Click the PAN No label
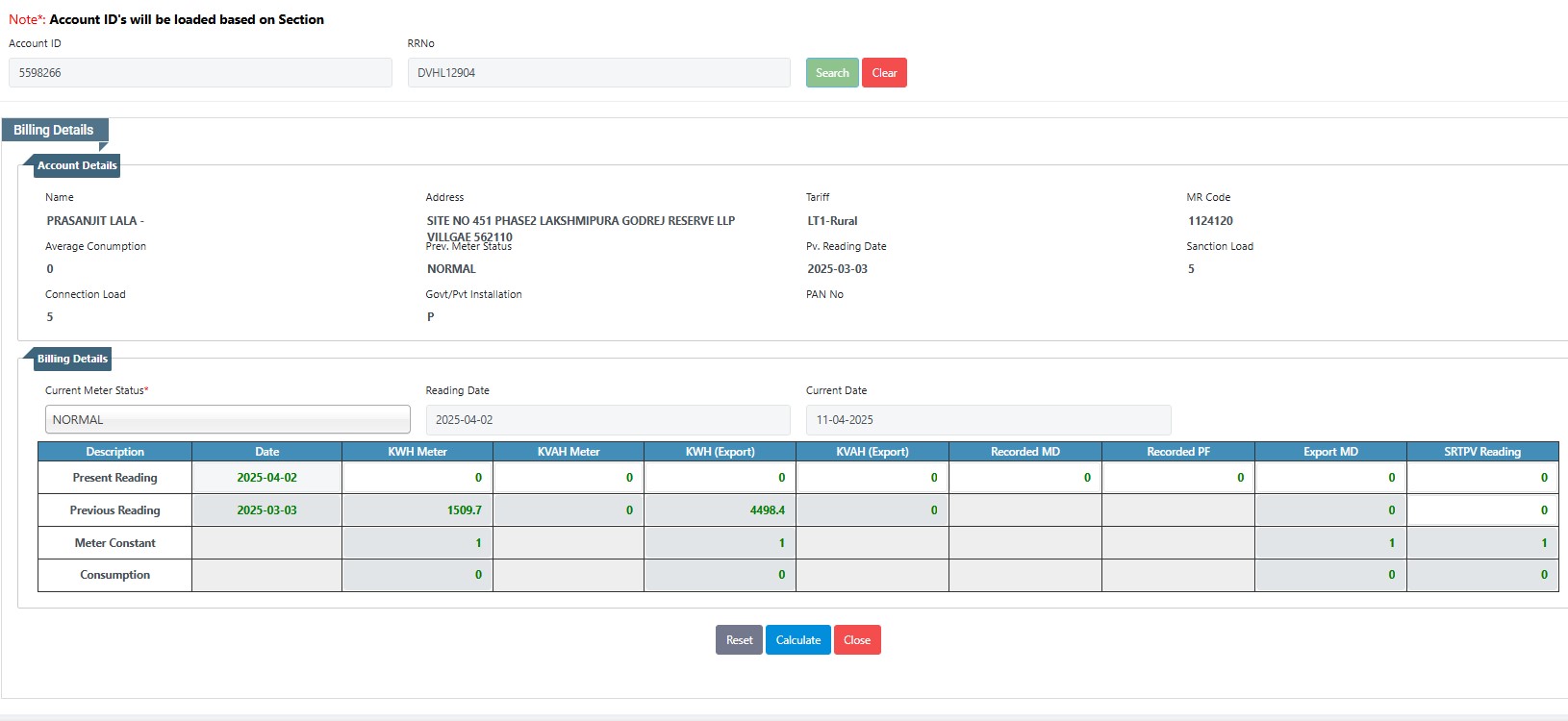Viewport: 1568px width, 721px height. (x=824, y=294)
